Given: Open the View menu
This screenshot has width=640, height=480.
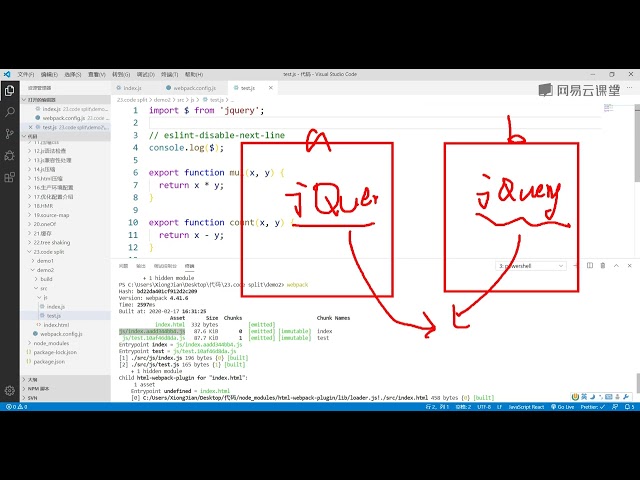Looking at the screenshot, I should (x=97, y=74).
